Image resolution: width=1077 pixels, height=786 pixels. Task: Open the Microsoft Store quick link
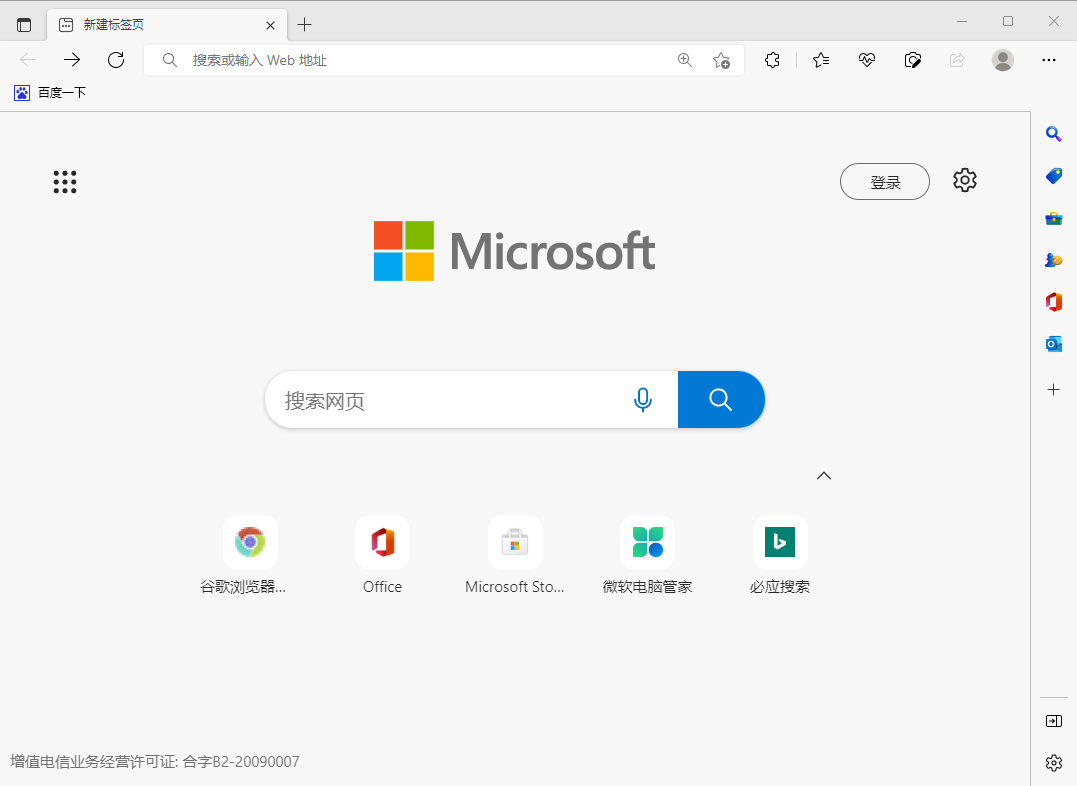(x=515, y=555)
